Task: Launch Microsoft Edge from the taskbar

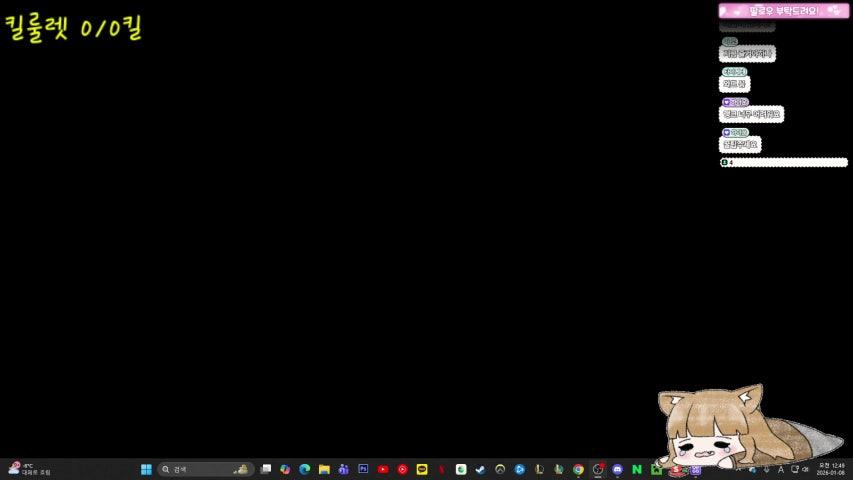Action: 305,469
